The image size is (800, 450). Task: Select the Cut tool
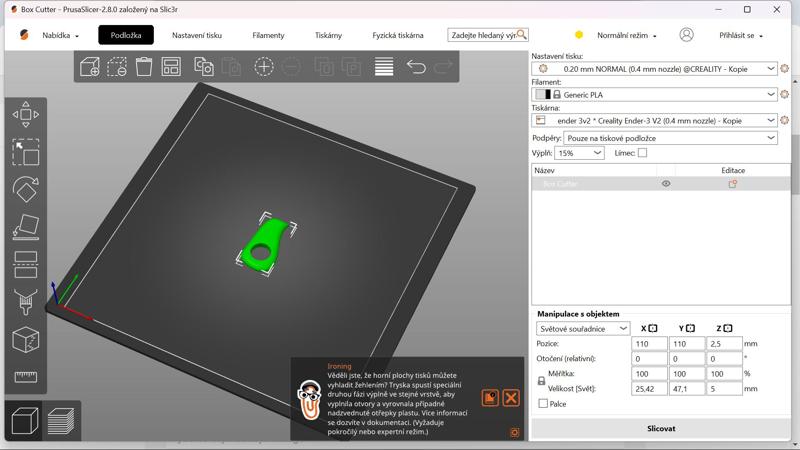click(26, 264)
